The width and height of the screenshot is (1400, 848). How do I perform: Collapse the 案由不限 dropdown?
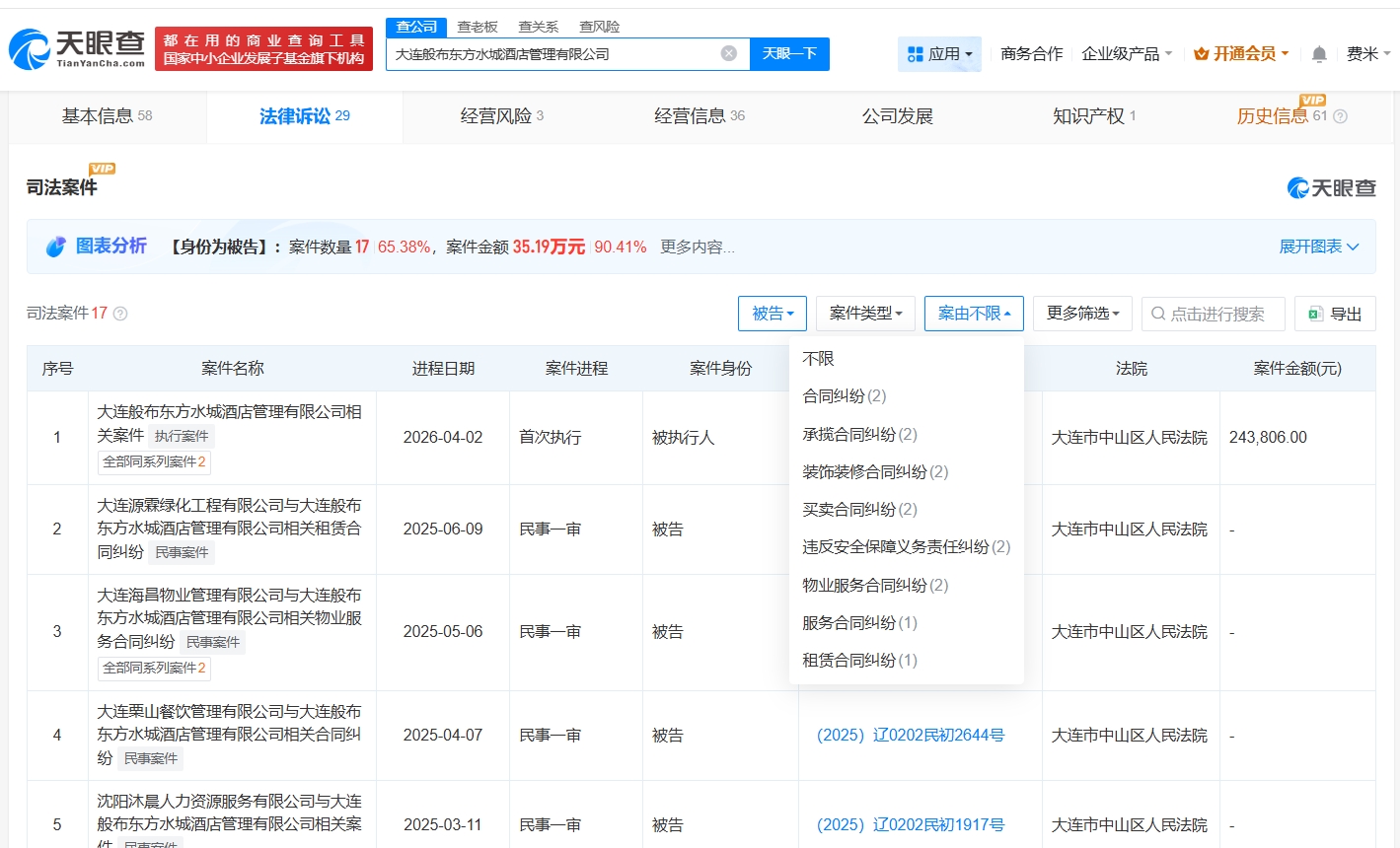pyautogui.click(x=974, y=314)
